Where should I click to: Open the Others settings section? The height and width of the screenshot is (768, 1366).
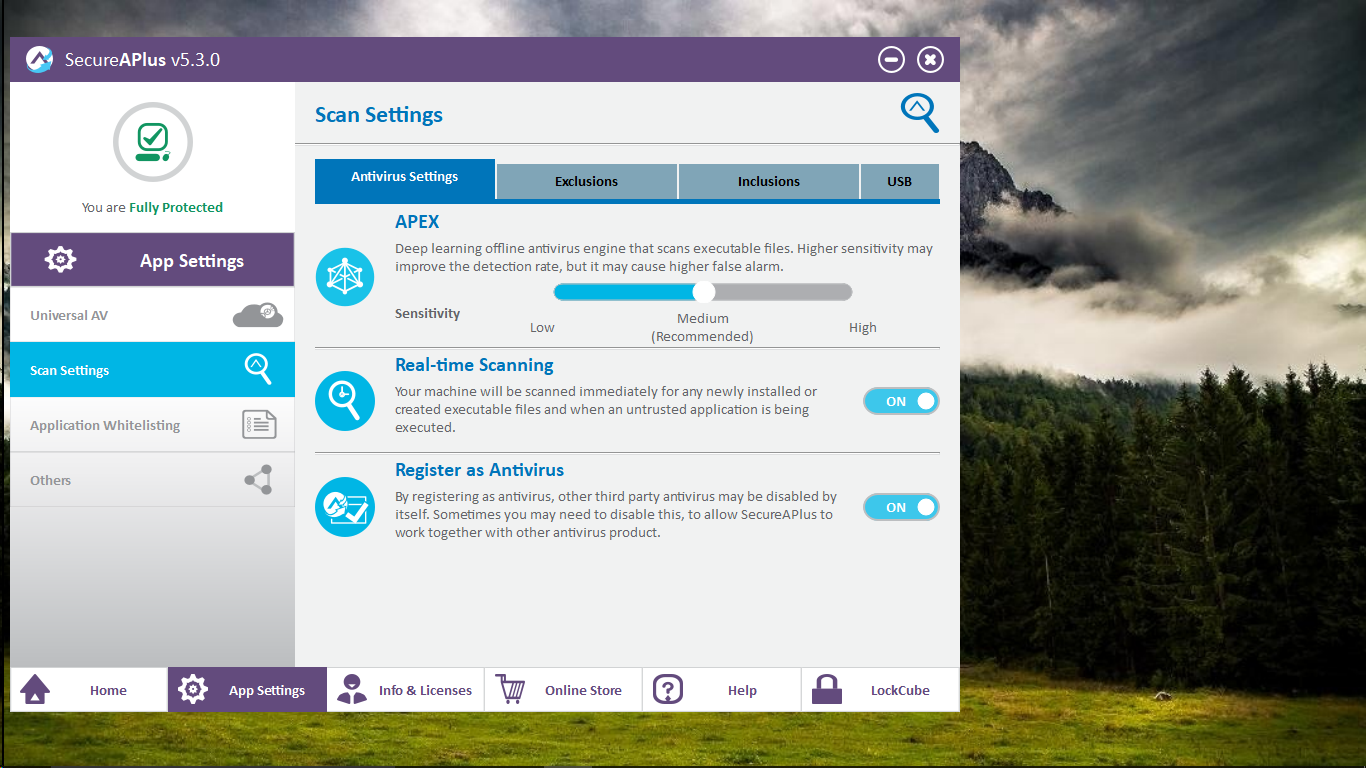[152, 480]
